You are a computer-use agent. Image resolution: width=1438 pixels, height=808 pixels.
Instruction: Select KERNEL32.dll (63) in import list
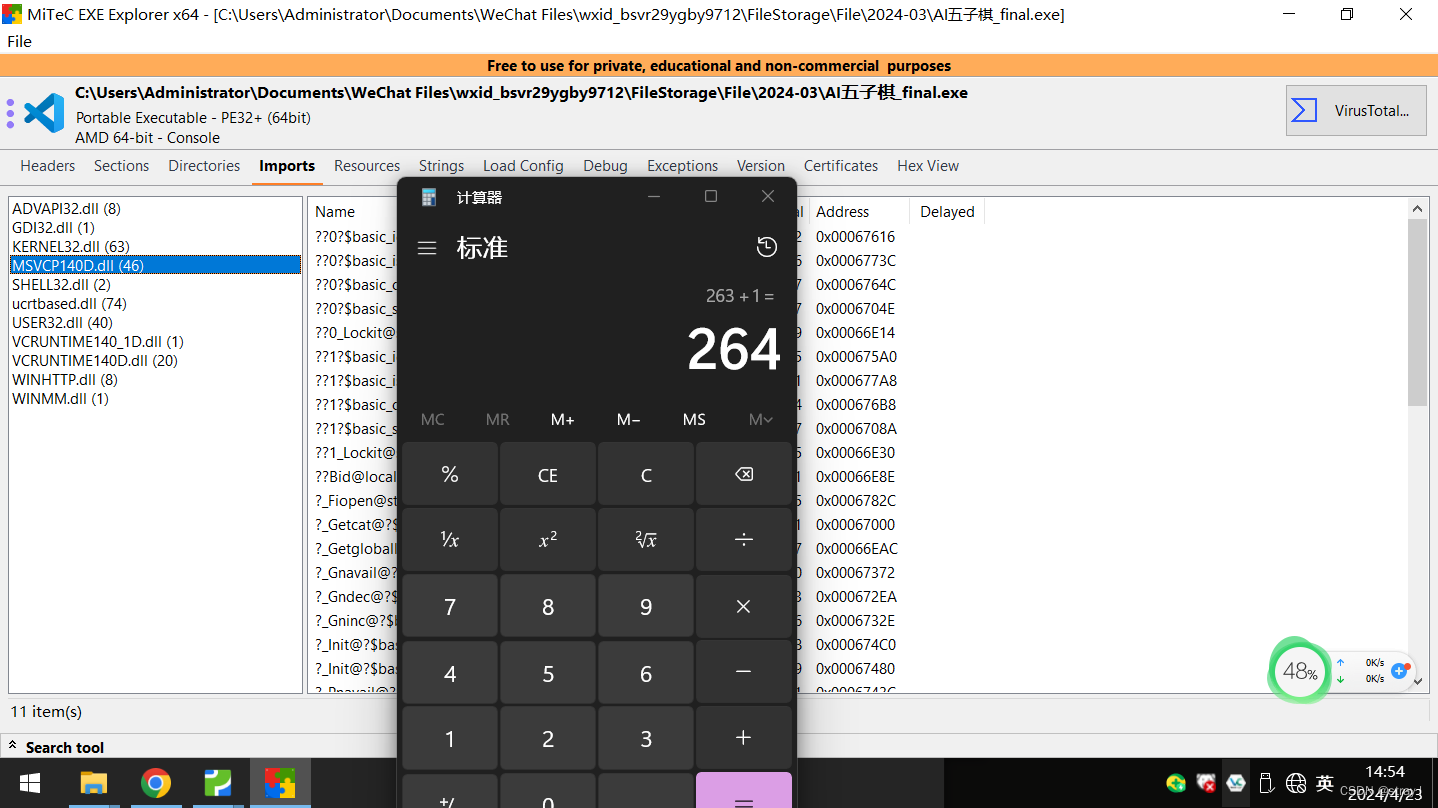point(71,247)
